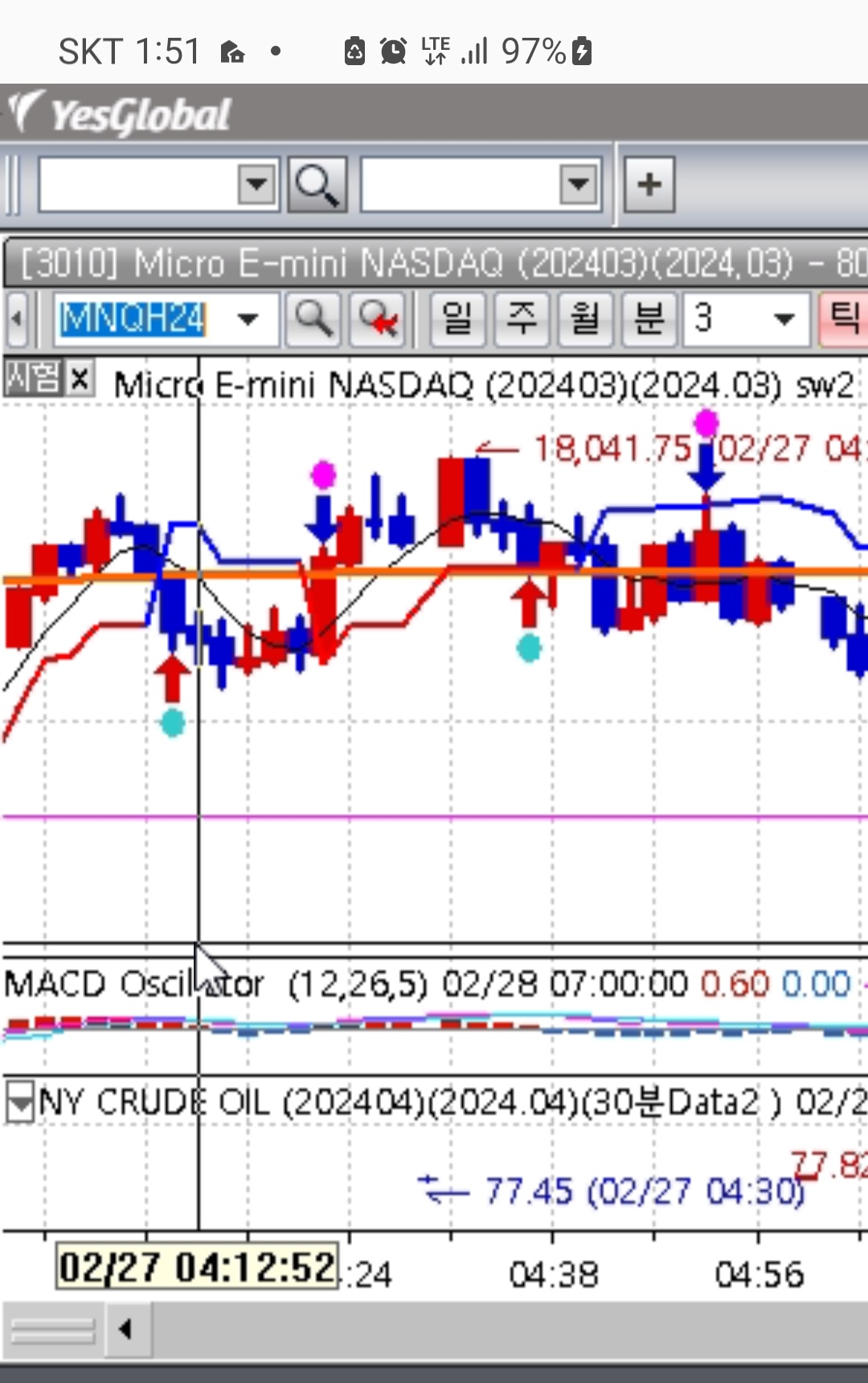Click the left arrow beside symbol field
This screenshot has height=1383, width=868.
pyautogui.click(x=17, y=319)
